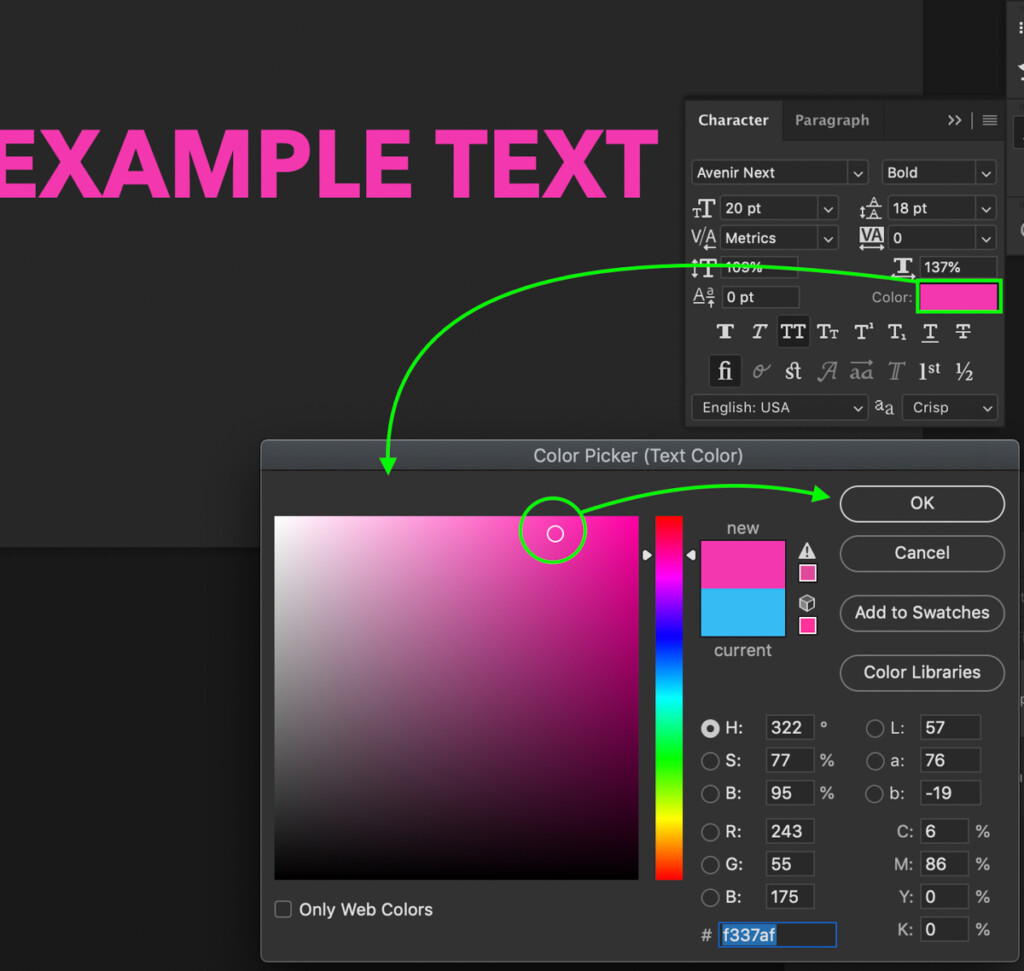Enable Faux Italic style
The width and height of the screenshot is (1024, 971).
pos(759,331)
